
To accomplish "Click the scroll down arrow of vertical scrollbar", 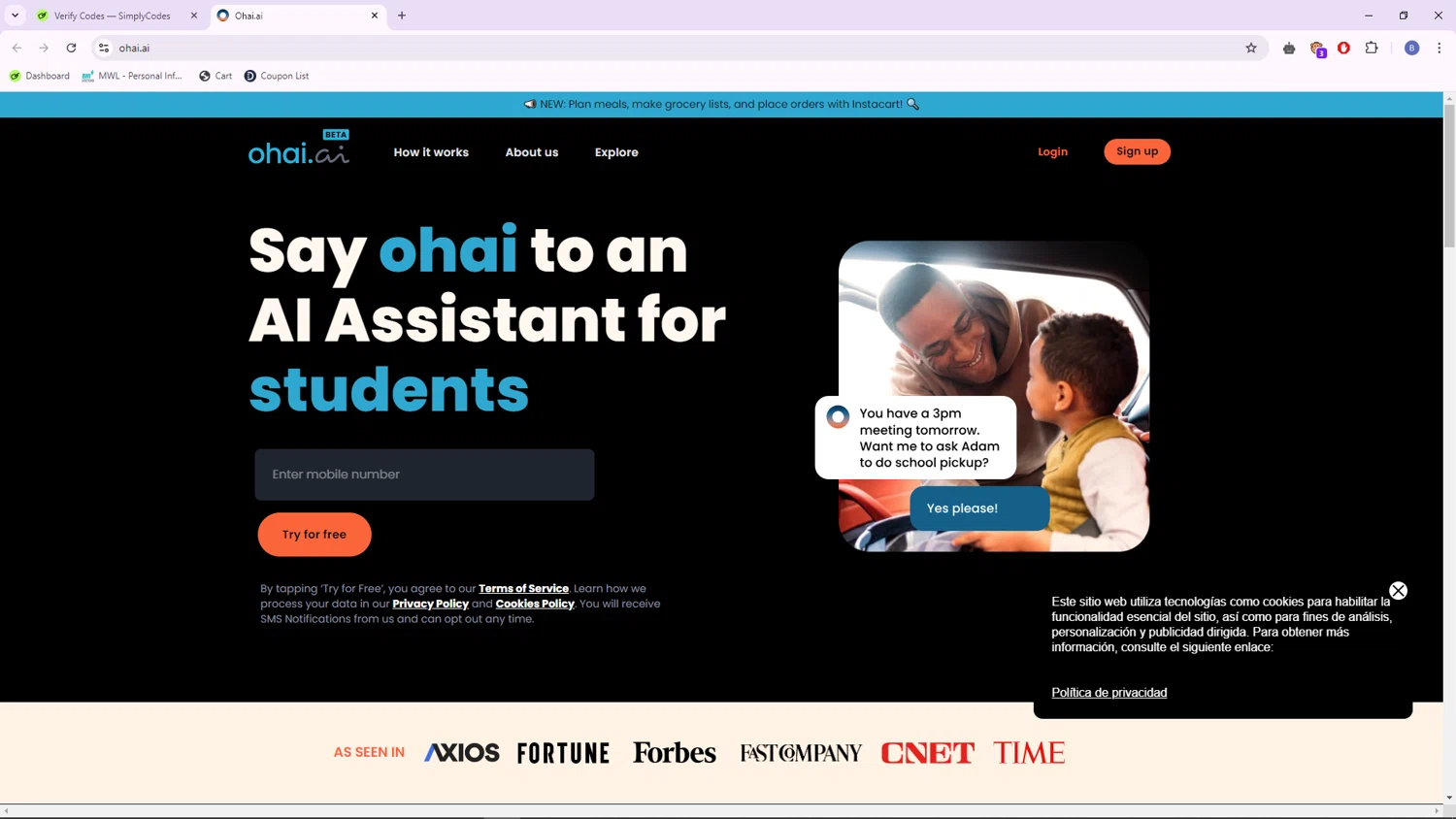I will [1449, 798].
